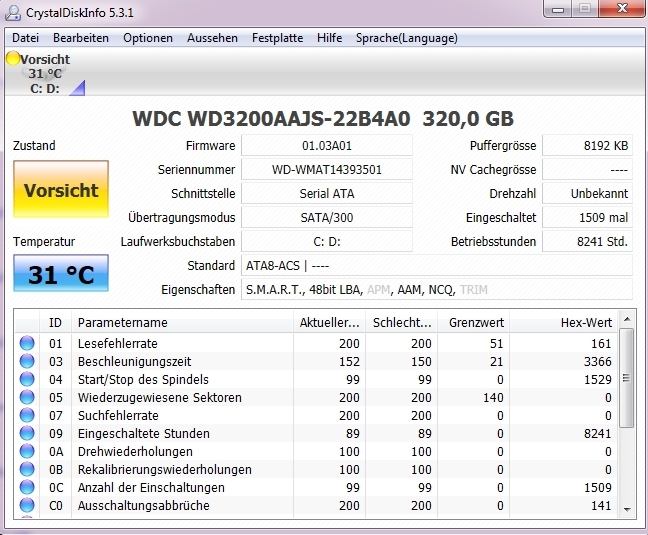Screen dimensions: 648x535
Task: Click the Zustand label
Action: pyautogui.click(x=34, y=145)
